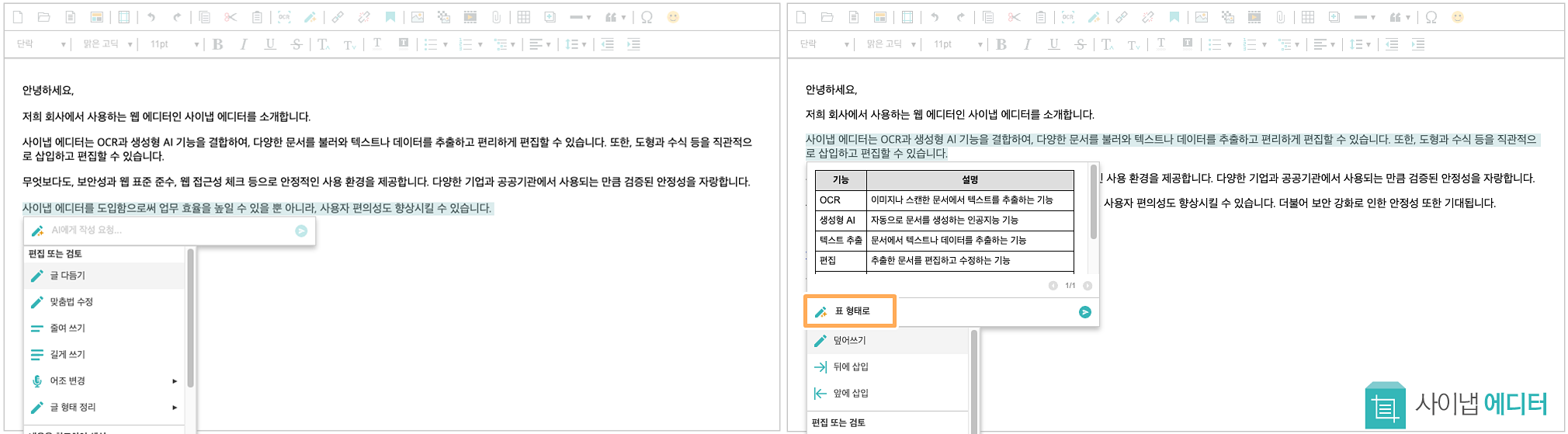Insert a hyperlink in left editor

pos(338,17)
